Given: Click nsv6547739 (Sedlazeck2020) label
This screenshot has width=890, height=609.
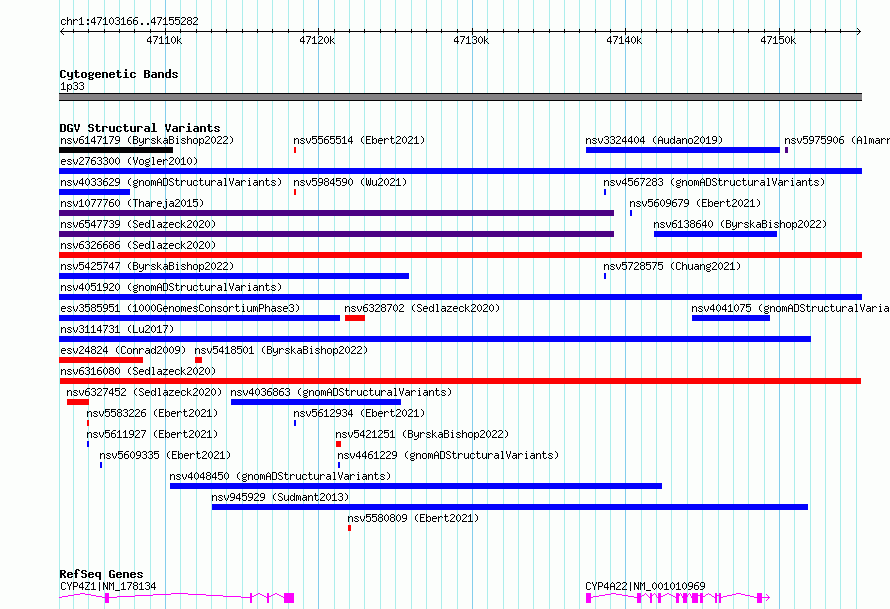Looking at the screenshot, I should coord(138,224).
